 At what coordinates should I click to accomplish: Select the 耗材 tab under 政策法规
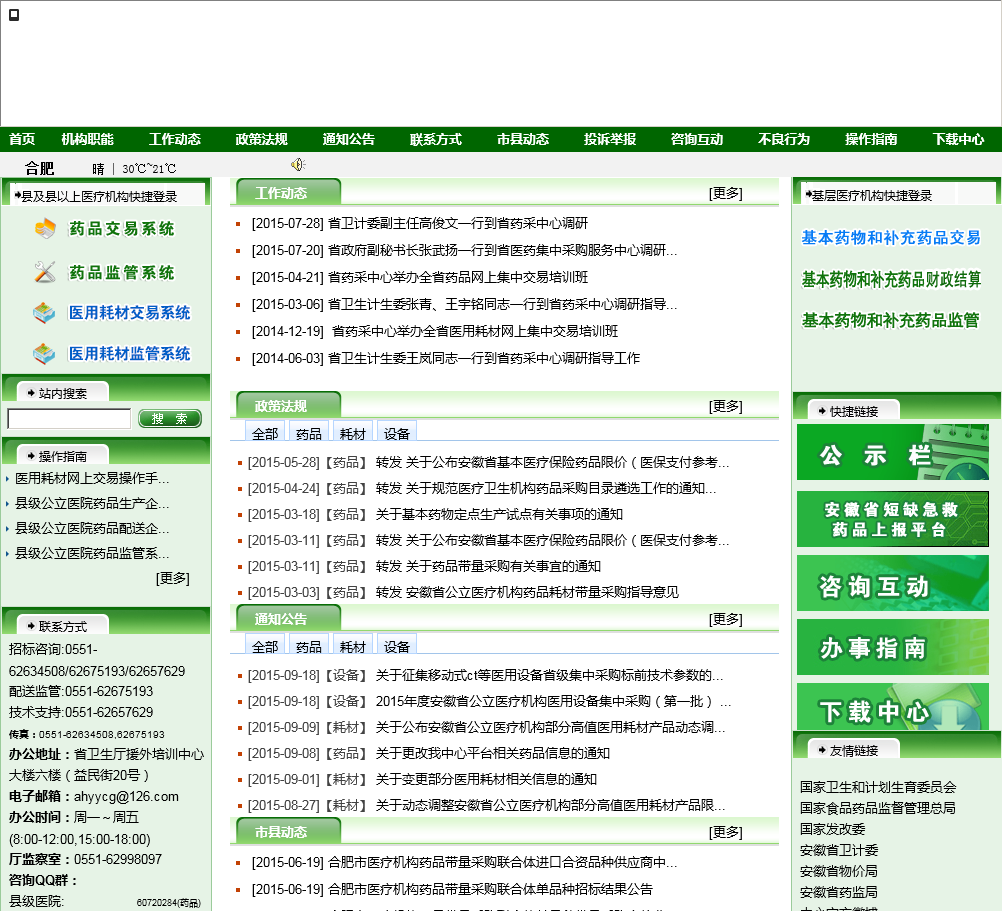tap(353, 433)
